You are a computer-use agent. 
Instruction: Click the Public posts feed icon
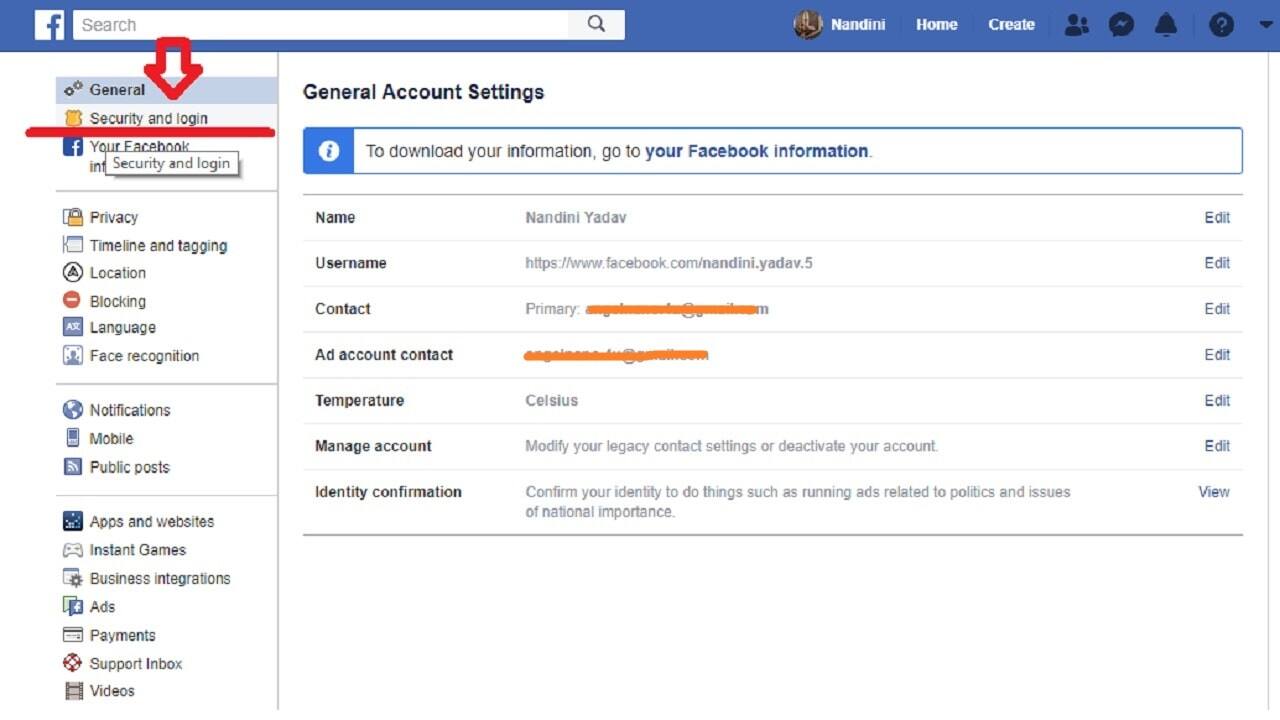coord(73,467)
